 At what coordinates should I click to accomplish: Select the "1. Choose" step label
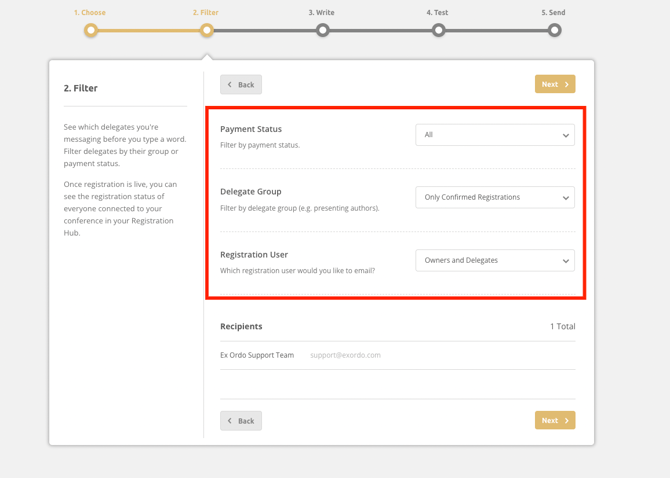(90, 13)
